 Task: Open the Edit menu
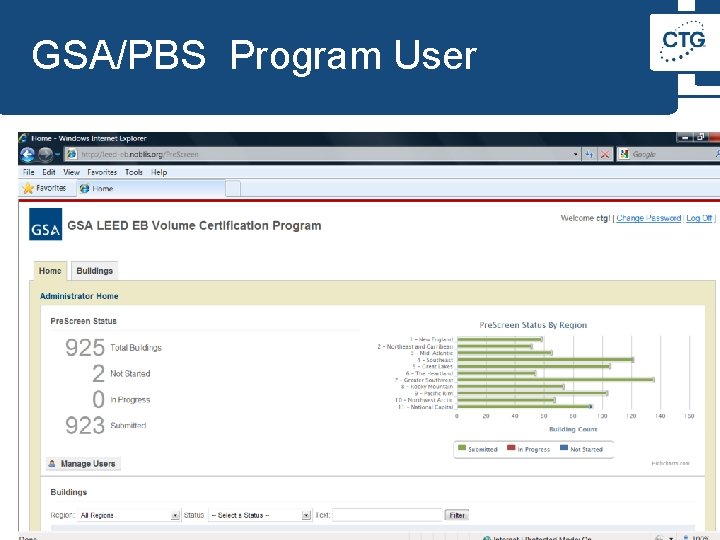(49, 172)
